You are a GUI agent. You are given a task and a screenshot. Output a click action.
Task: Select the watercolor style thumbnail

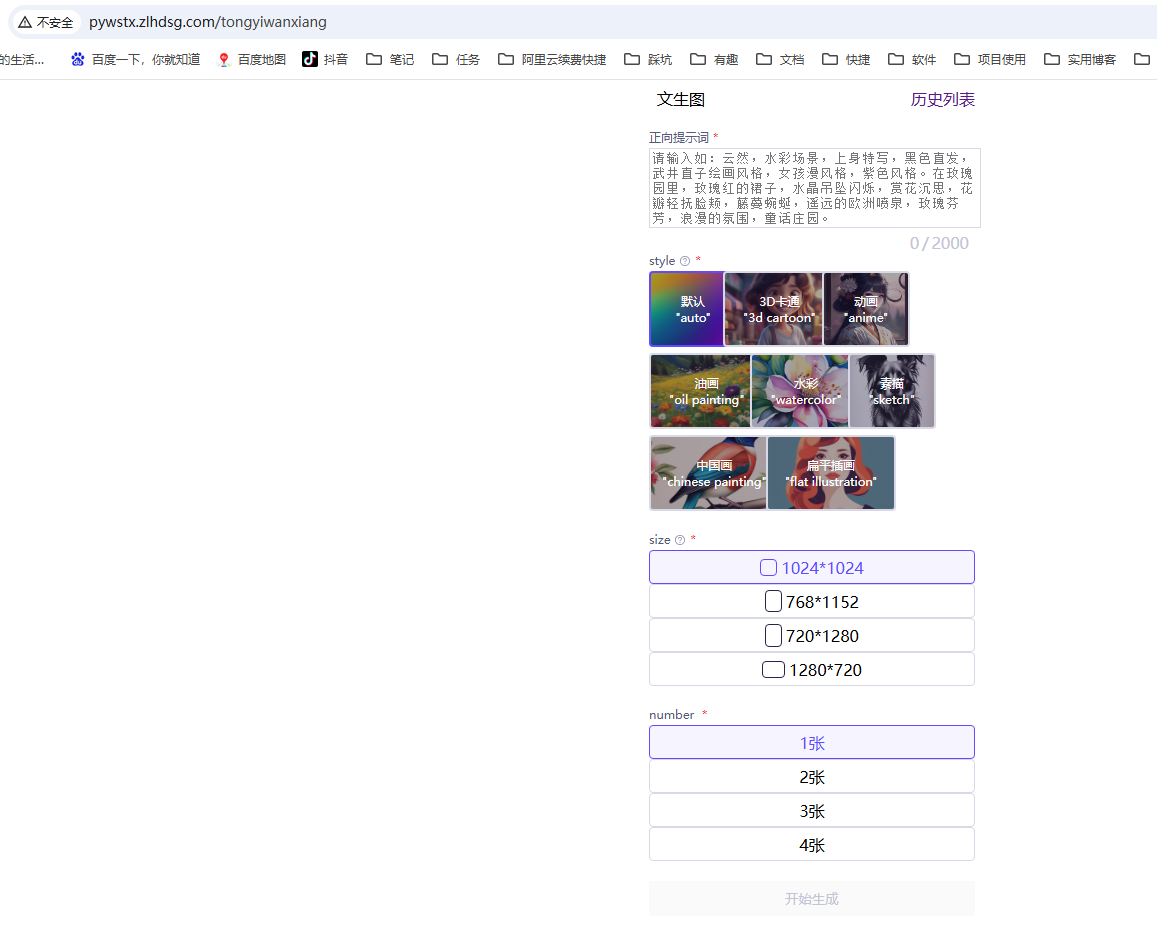(x=800, y=391)
